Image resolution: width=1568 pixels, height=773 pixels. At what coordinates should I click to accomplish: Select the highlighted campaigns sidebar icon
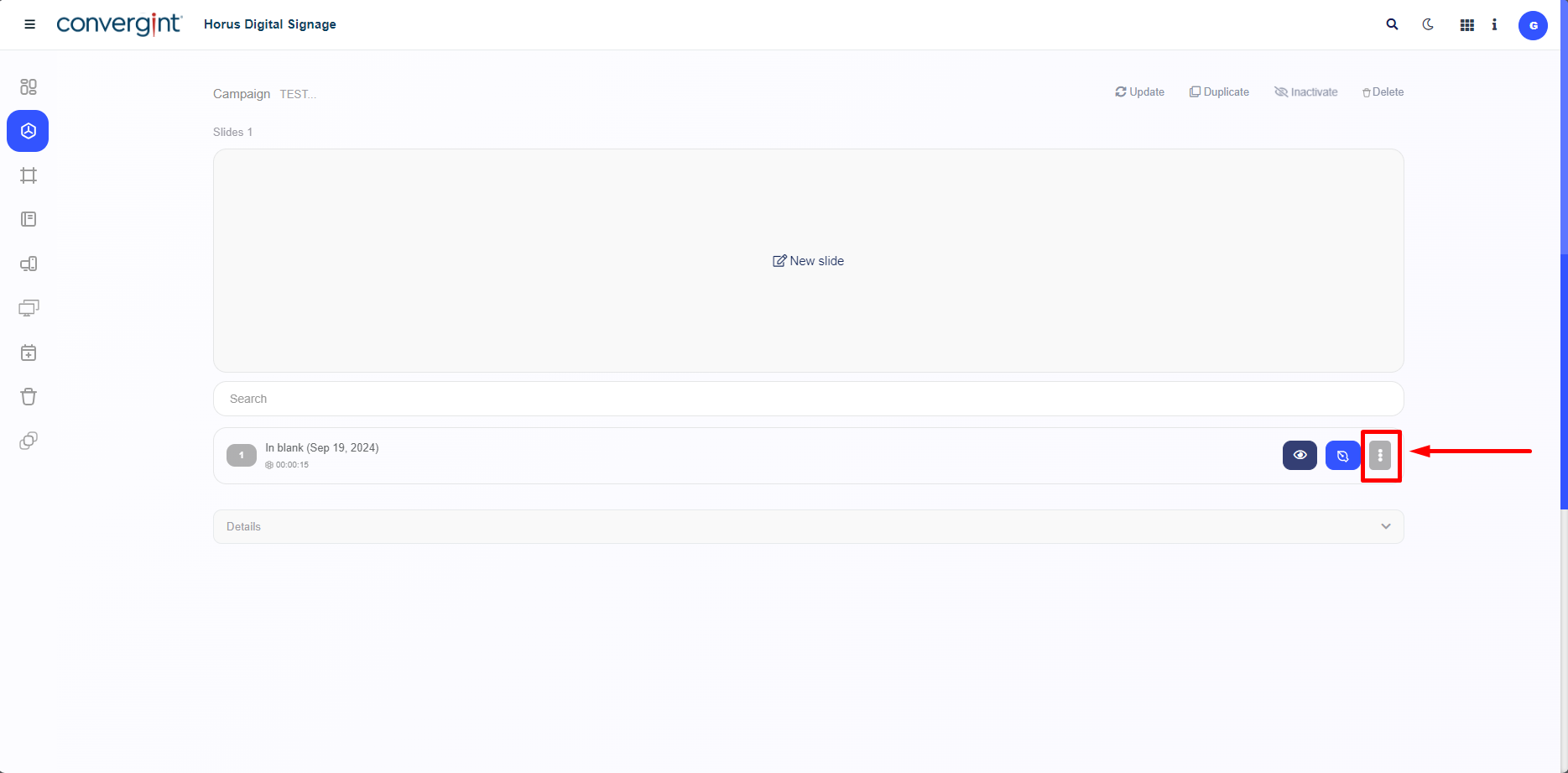[28, 131]
